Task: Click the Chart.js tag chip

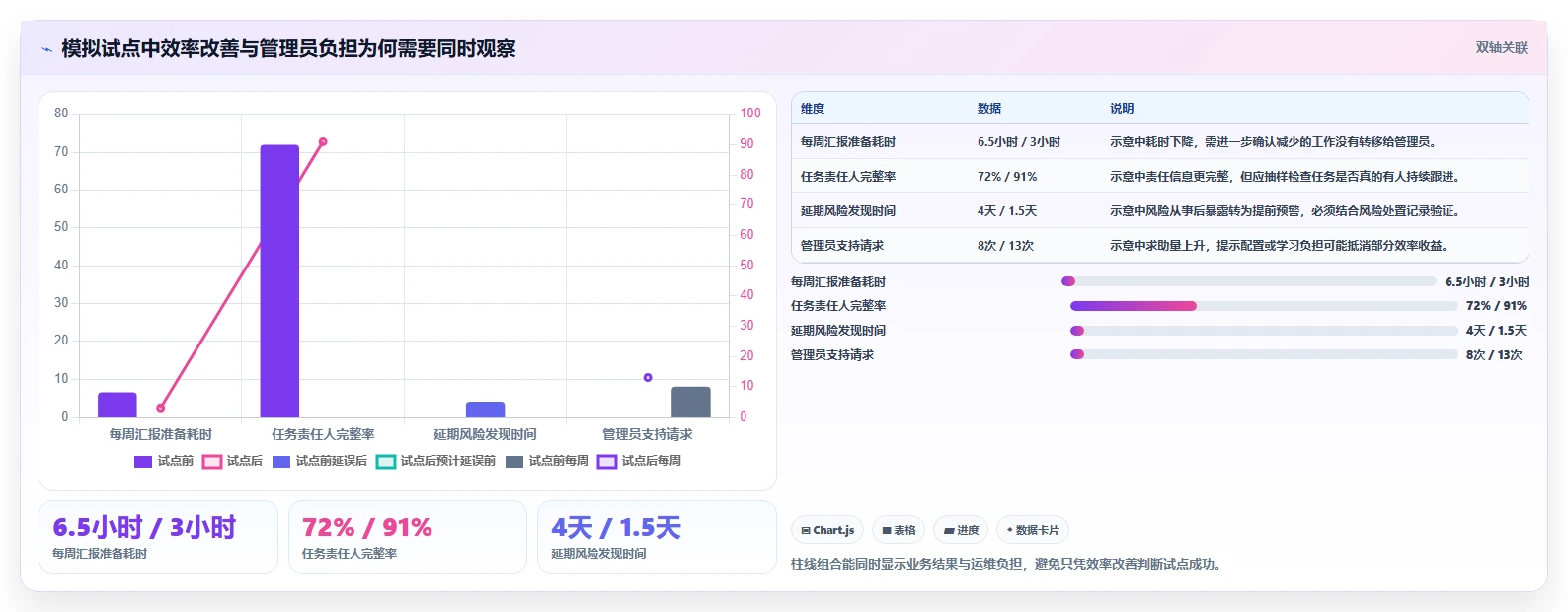Action: pos(827,530)
